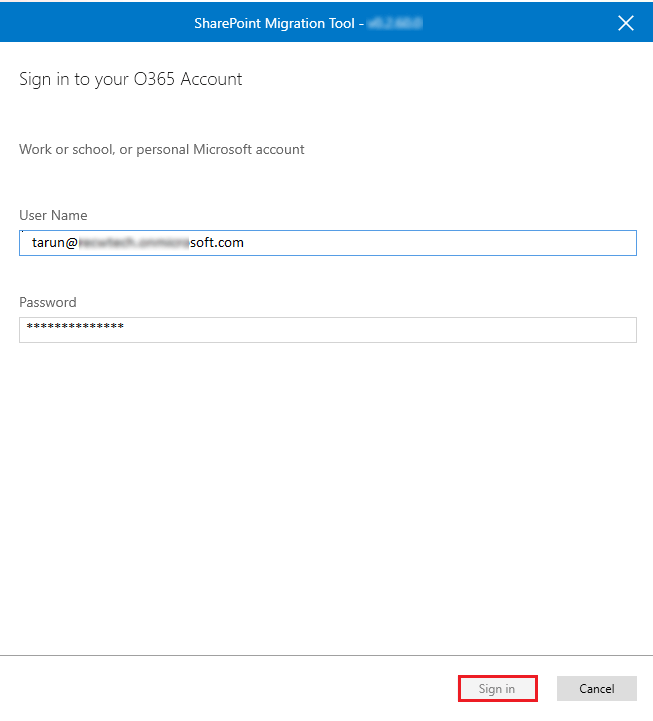
Task: Select the 'Sign in to your O365 Account' heading
Action: [131, 80]
